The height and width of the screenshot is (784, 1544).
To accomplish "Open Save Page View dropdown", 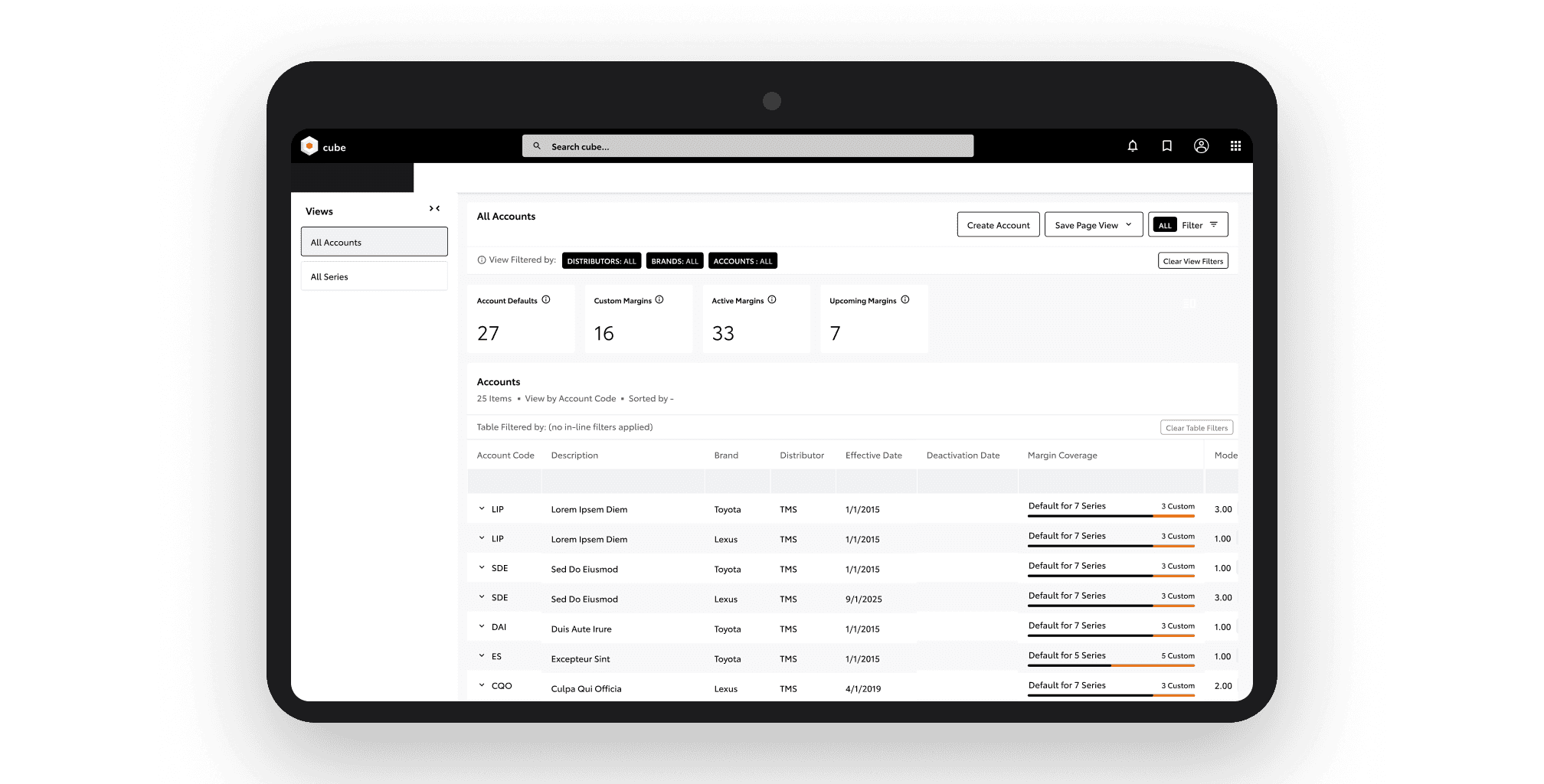I will coord(1094,225).
